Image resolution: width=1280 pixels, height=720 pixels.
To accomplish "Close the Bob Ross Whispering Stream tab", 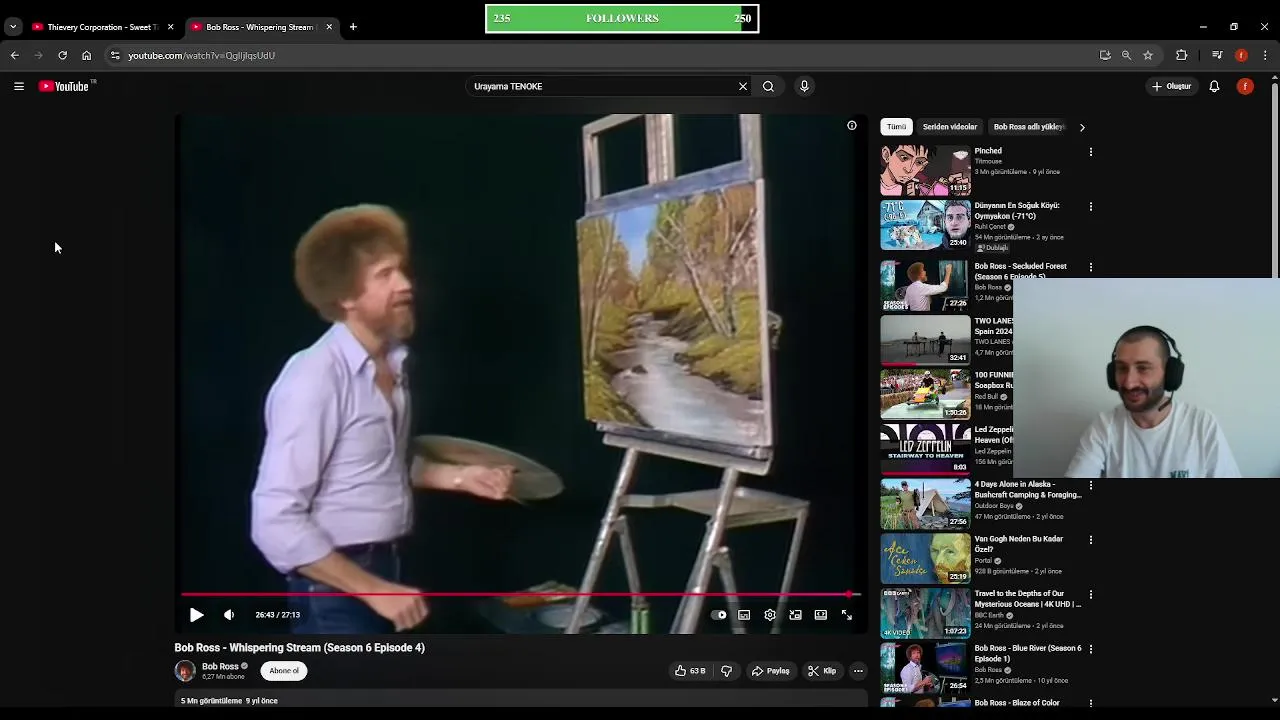I will [329, 27].
